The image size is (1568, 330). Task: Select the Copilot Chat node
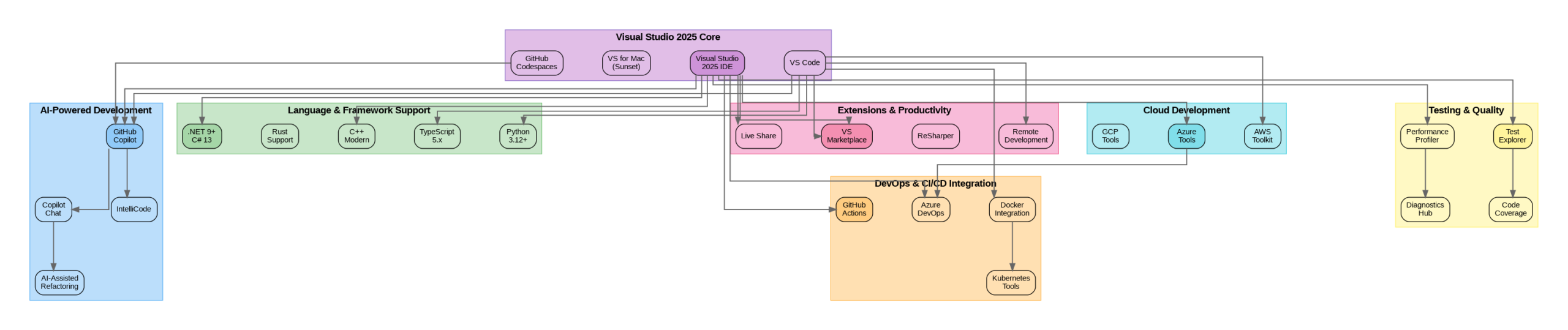point(53,209)
